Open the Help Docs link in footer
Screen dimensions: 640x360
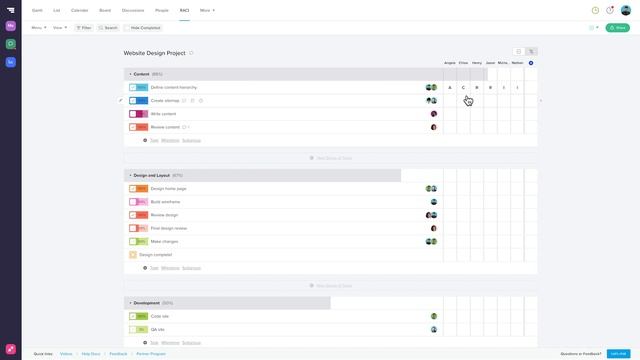tap(91, 354)
